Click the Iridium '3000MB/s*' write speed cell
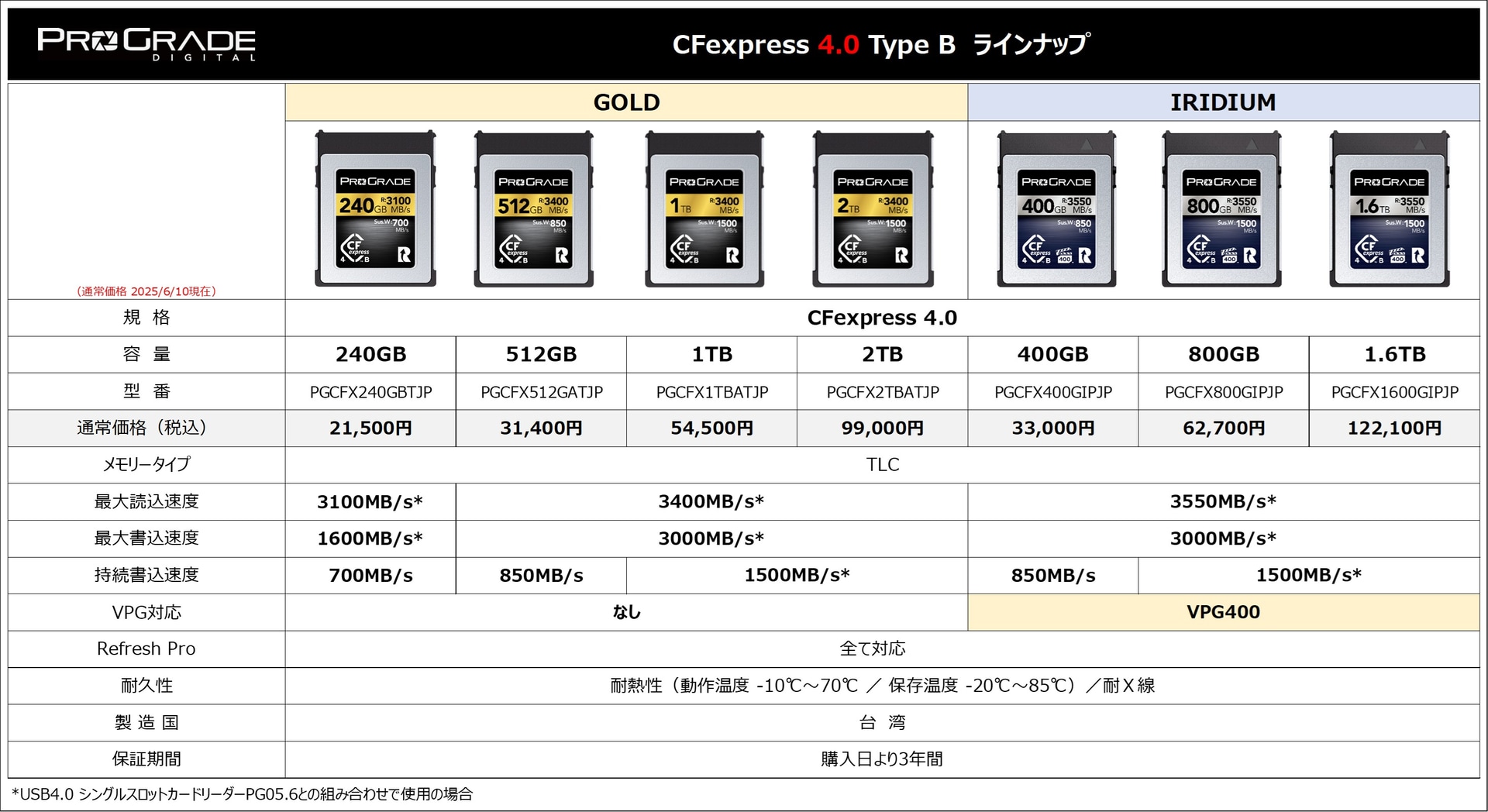The image size is (1488, 812). [1224, 538]
